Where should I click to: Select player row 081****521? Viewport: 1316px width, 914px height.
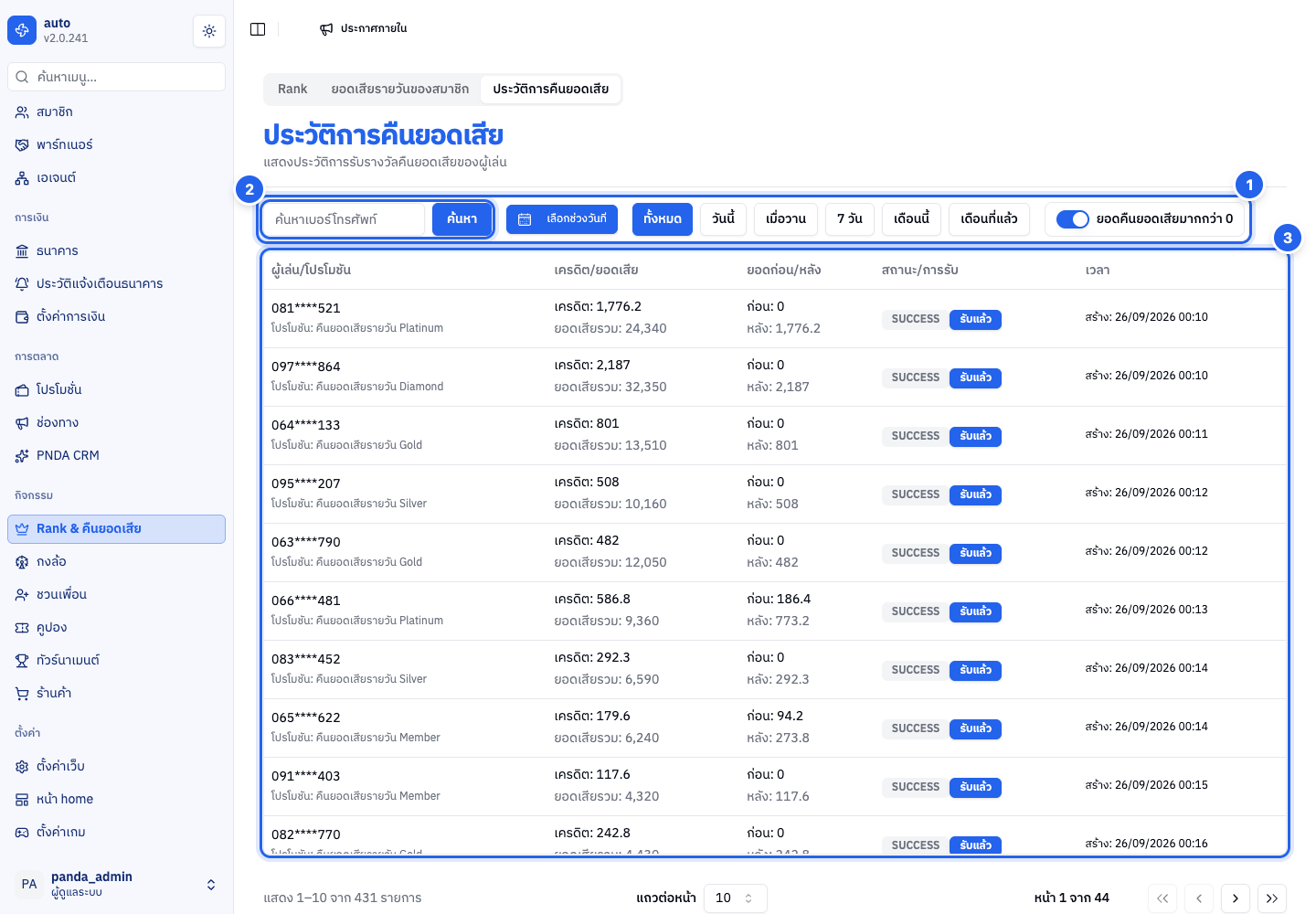[775, 319]
